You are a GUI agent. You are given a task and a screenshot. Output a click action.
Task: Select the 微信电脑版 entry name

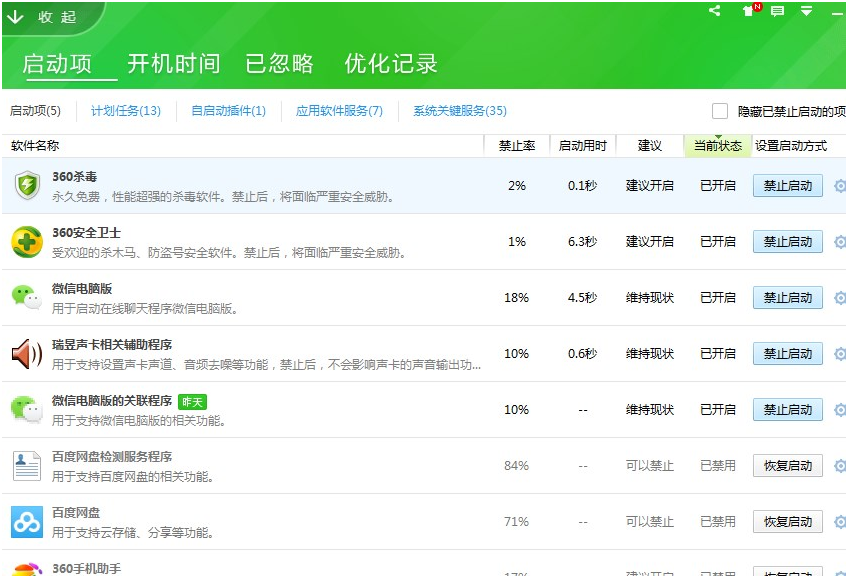(x=82, y=289)
